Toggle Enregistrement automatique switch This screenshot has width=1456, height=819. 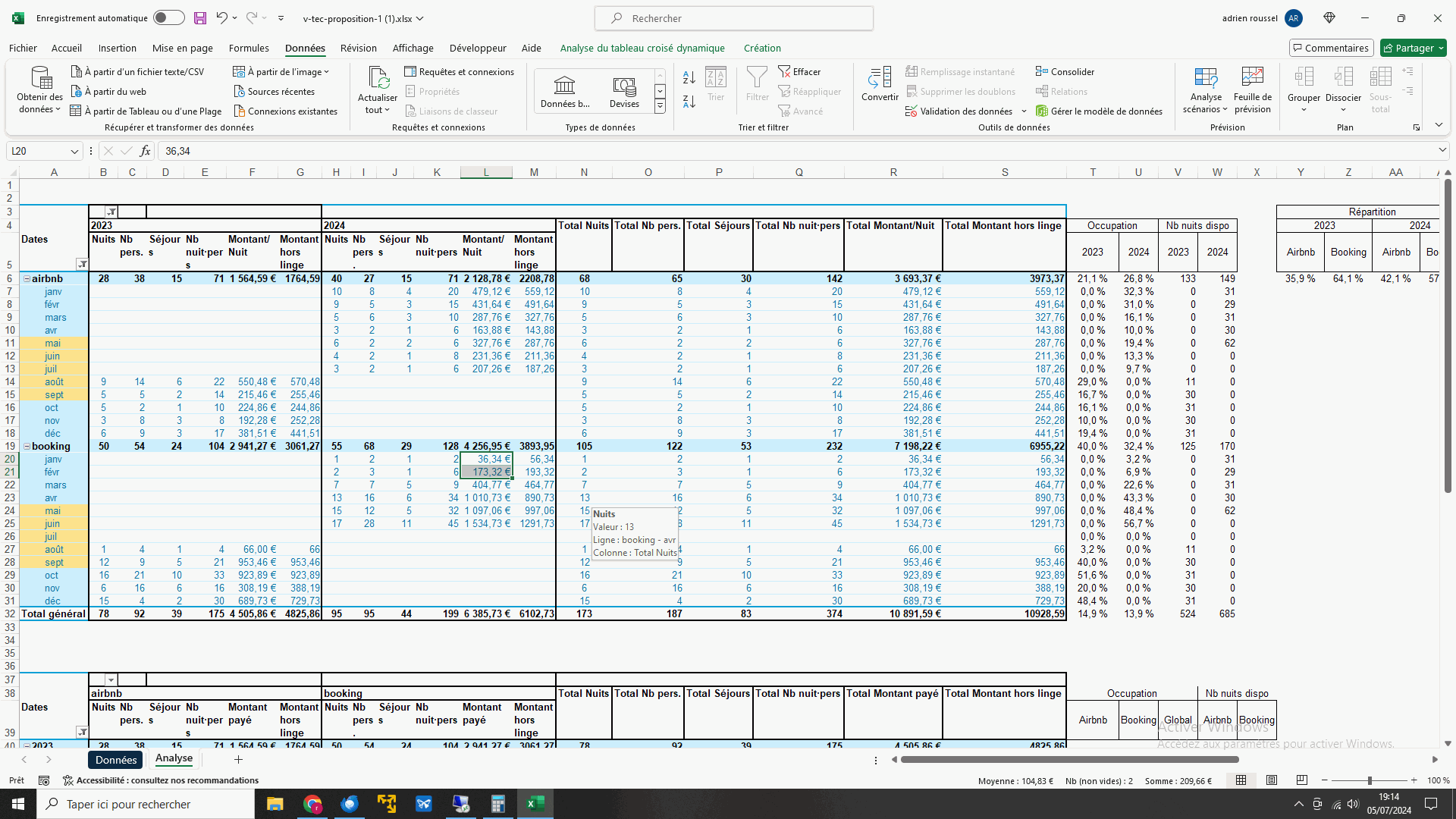point(168,18)
